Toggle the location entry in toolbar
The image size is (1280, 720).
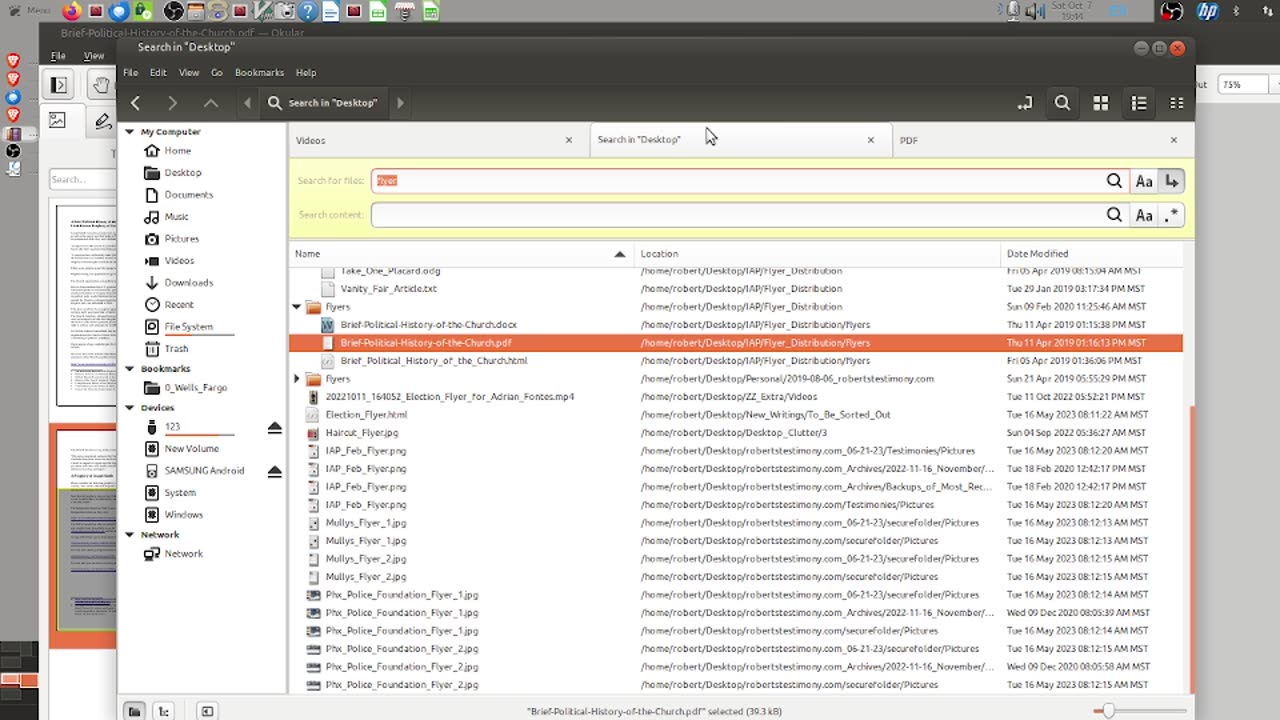click(x=1025, y=103)
